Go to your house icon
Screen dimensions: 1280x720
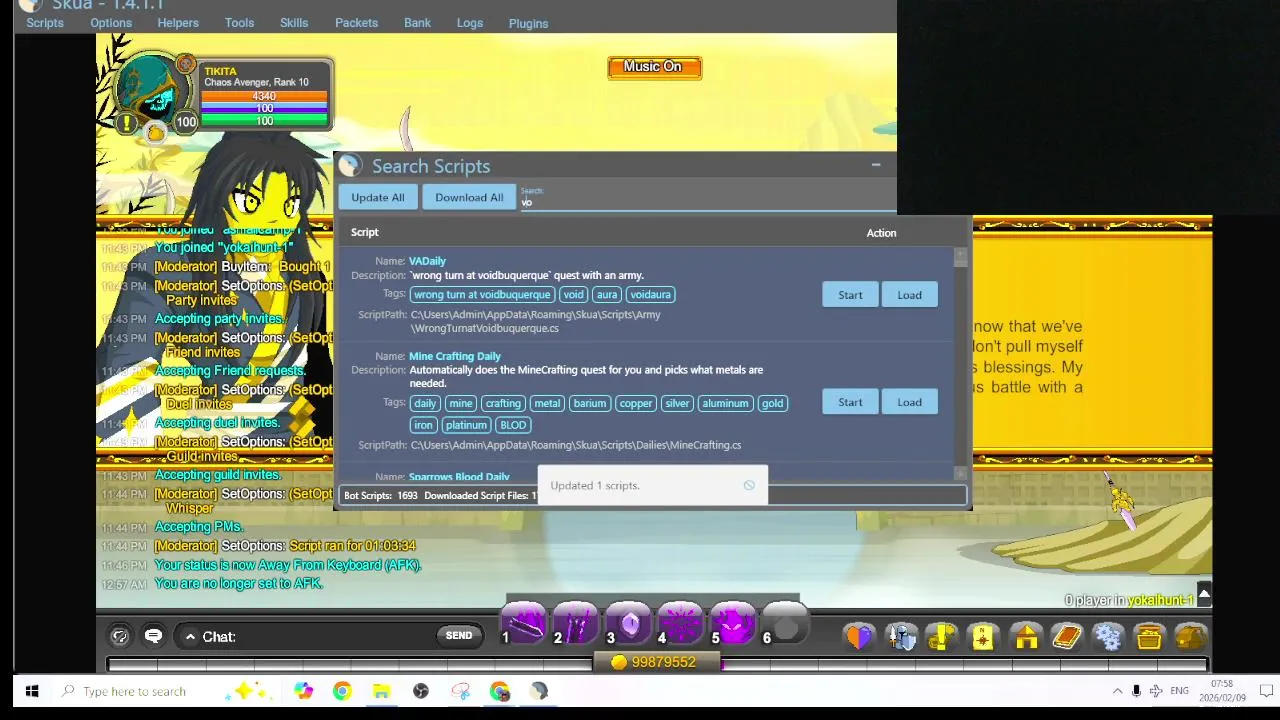[1025, 637]
